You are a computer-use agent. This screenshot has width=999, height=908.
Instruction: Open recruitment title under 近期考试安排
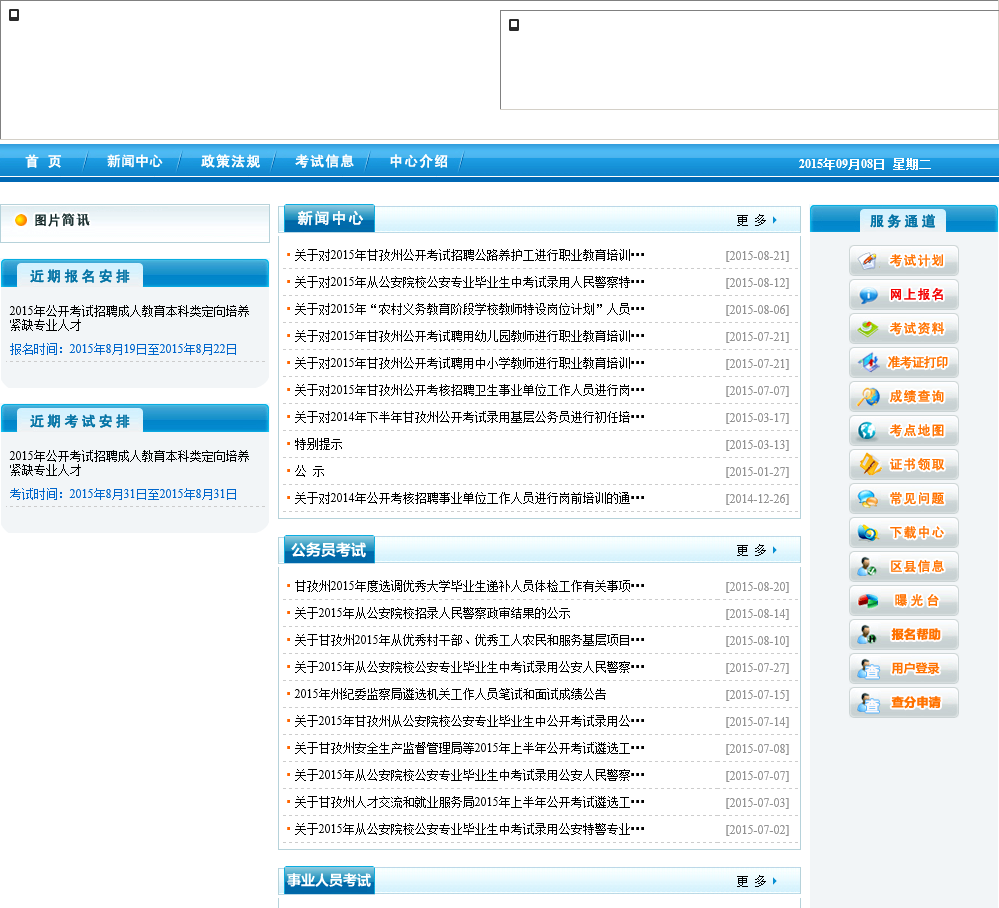click(x=129, y=463)
